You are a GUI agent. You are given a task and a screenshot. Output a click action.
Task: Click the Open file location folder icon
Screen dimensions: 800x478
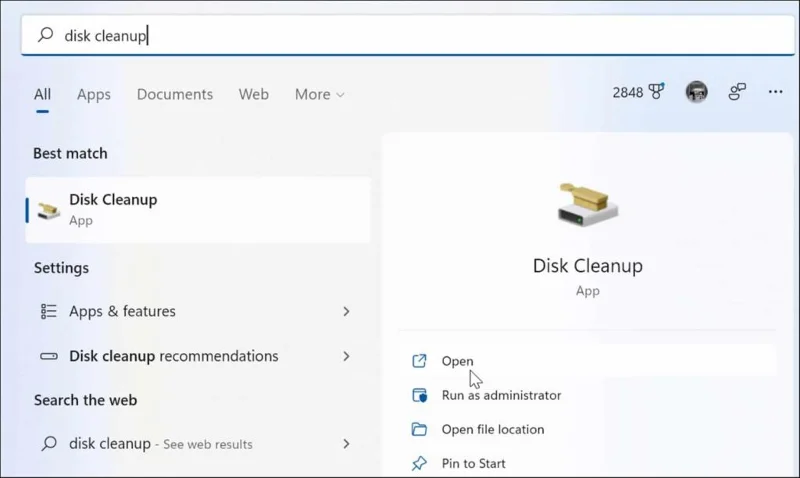[419, 429]
